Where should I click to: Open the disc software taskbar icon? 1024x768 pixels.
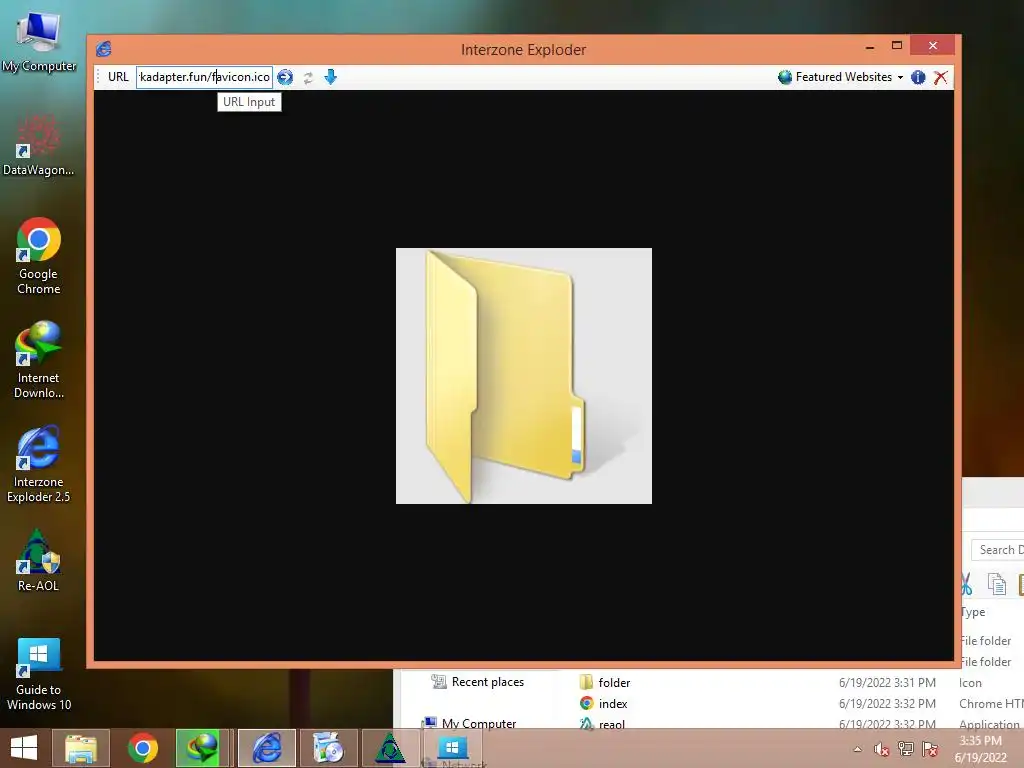click(x=327, y=748)
